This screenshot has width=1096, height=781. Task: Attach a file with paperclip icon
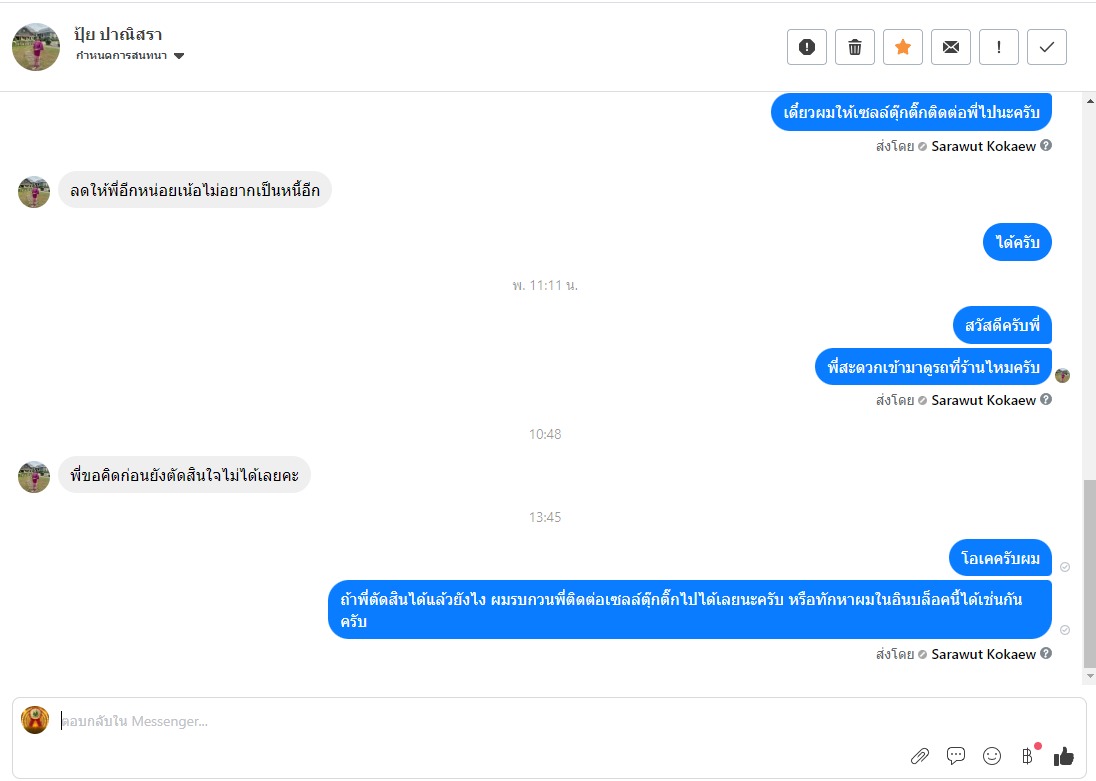coord(920,756)
